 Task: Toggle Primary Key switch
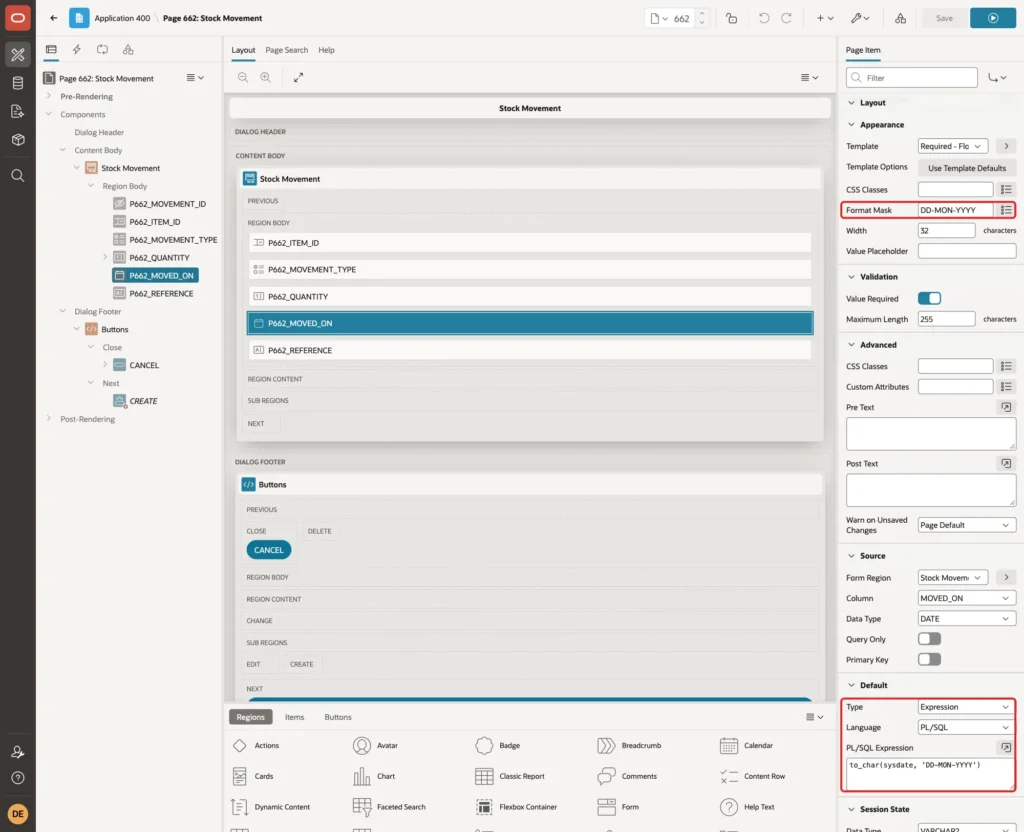coord(929,660)
